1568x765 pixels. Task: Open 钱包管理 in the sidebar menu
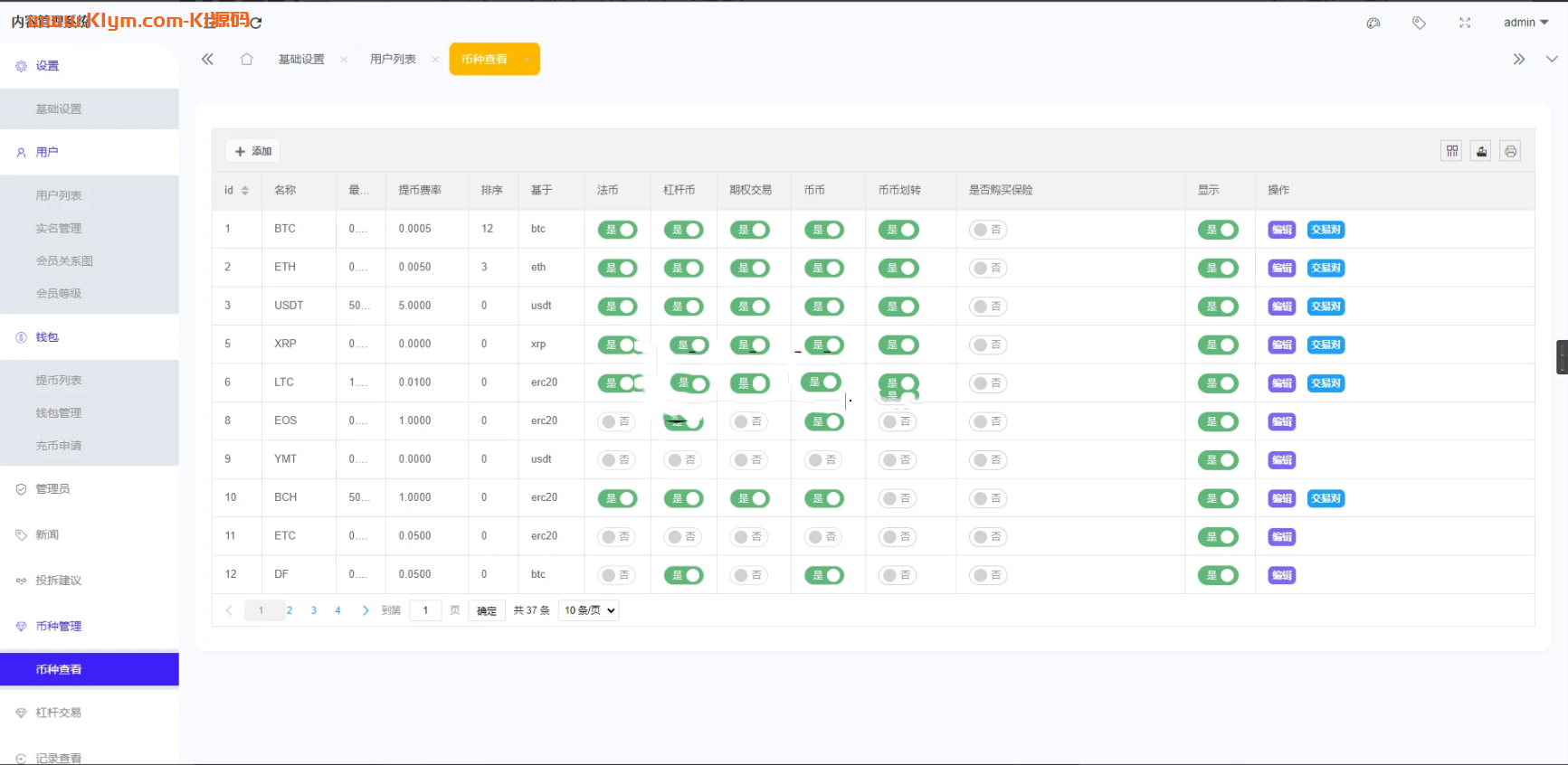click(59, 413)
